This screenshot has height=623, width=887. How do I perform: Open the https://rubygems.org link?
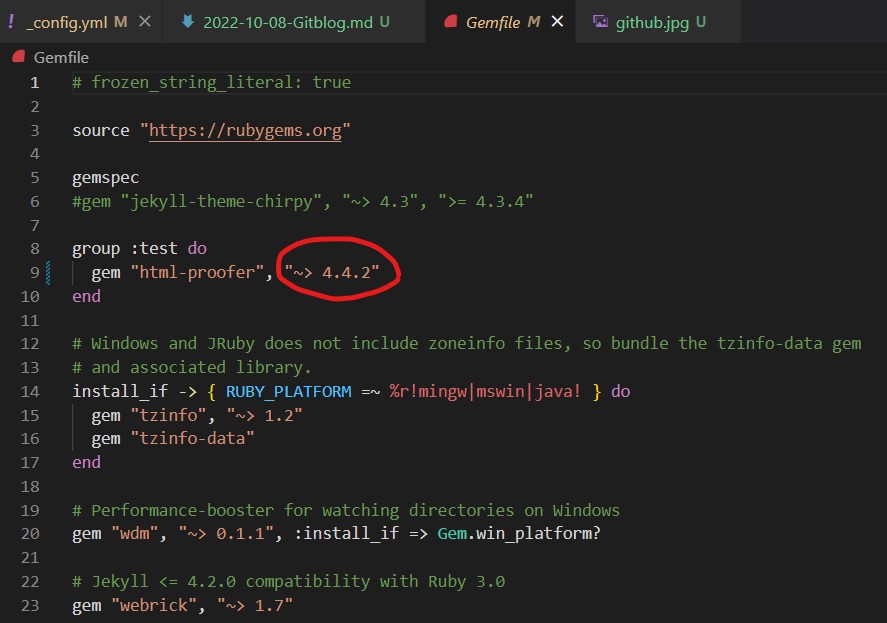[245, 130]
